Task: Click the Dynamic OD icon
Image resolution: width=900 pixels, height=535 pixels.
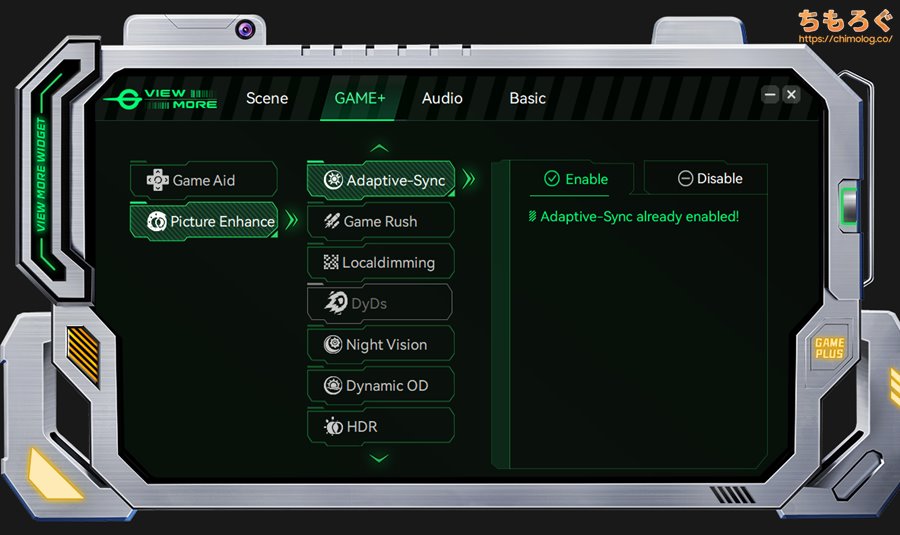Action: point(333,386)
